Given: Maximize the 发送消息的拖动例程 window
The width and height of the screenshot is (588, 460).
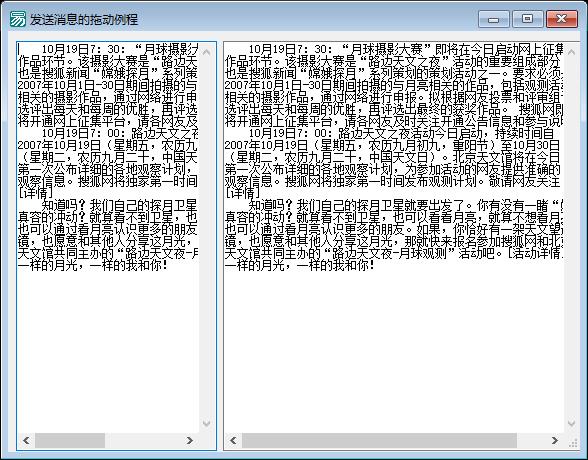Looking at the screenshot, I should (527, 19).
